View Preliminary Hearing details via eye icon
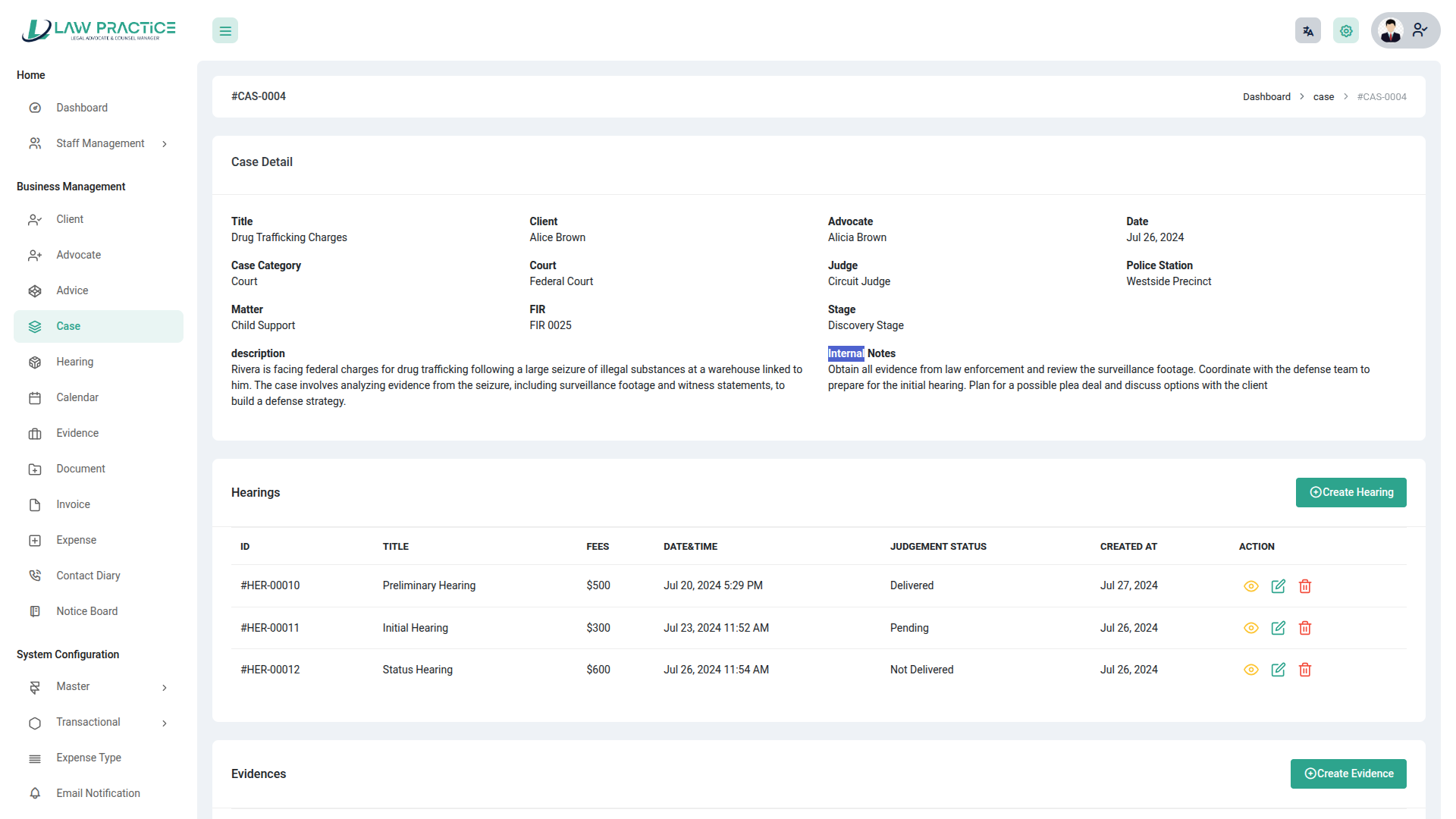 coord(1251,586)
